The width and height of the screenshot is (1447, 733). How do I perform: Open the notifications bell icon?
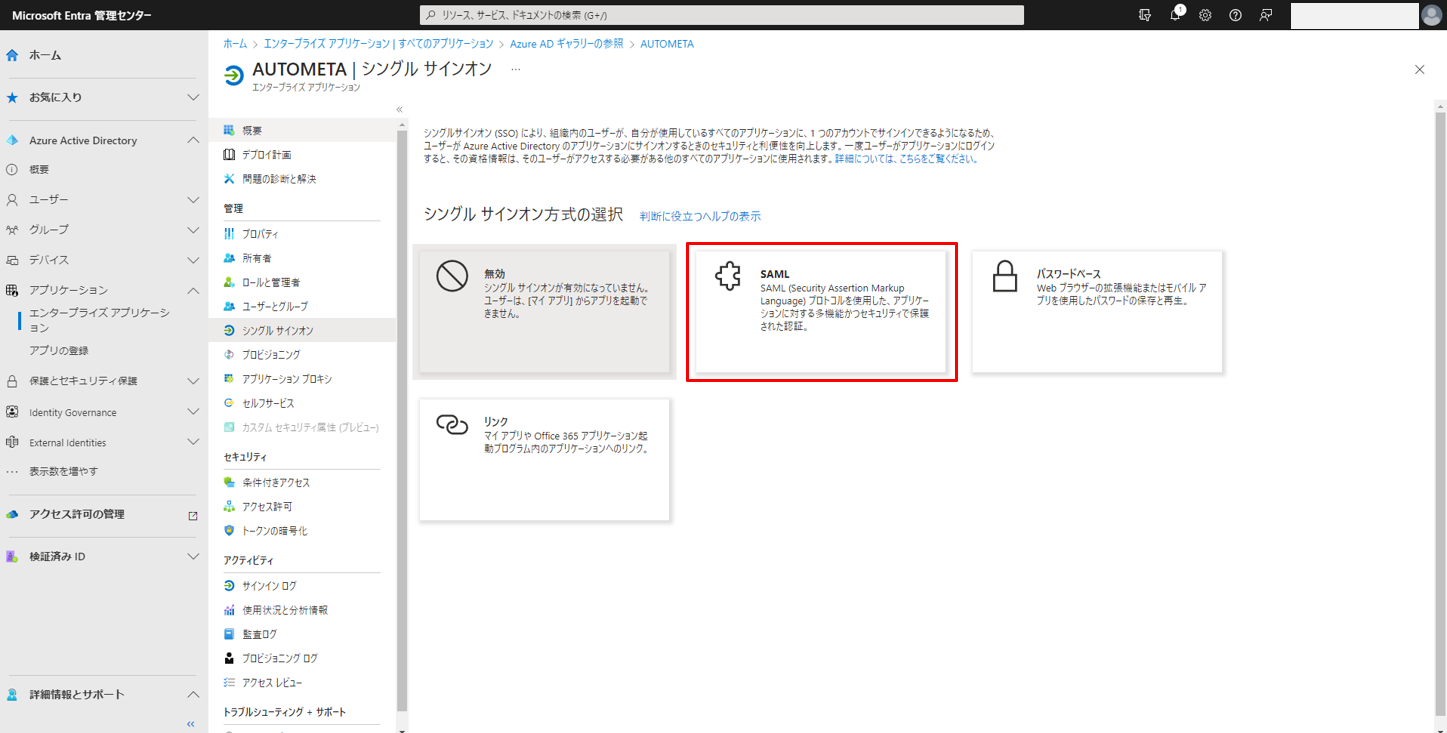coord(1176,15)
